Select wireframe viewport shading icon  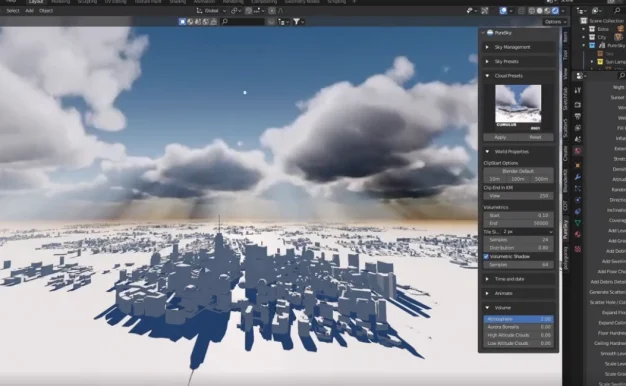pos(532,11)
